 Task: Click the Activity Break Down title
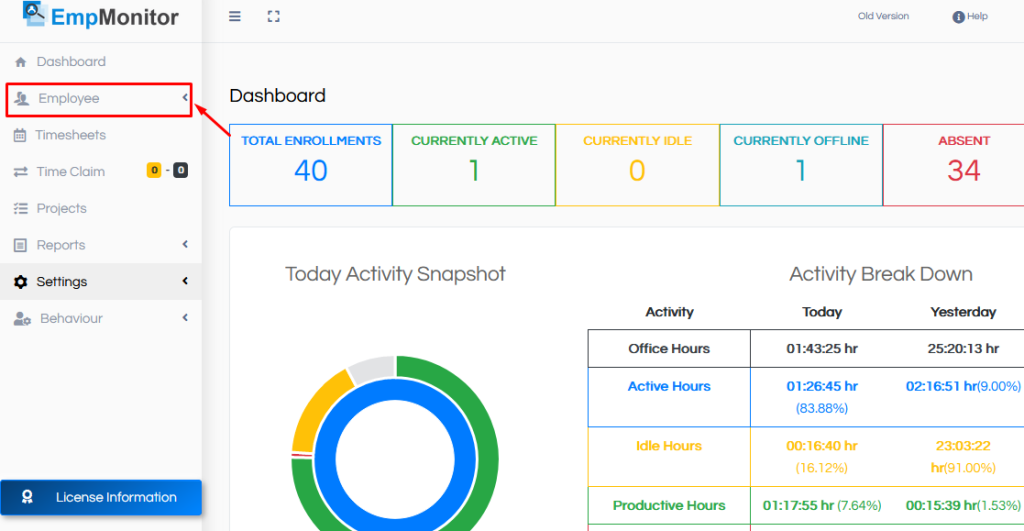point(881,274)
